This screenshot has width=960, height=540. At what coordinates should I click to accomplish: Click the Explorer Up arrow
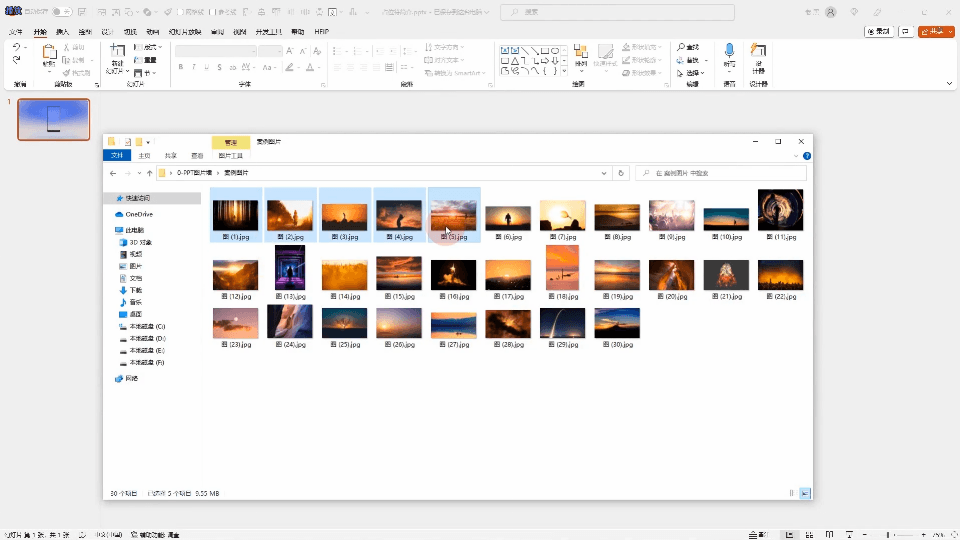[149, 173]
